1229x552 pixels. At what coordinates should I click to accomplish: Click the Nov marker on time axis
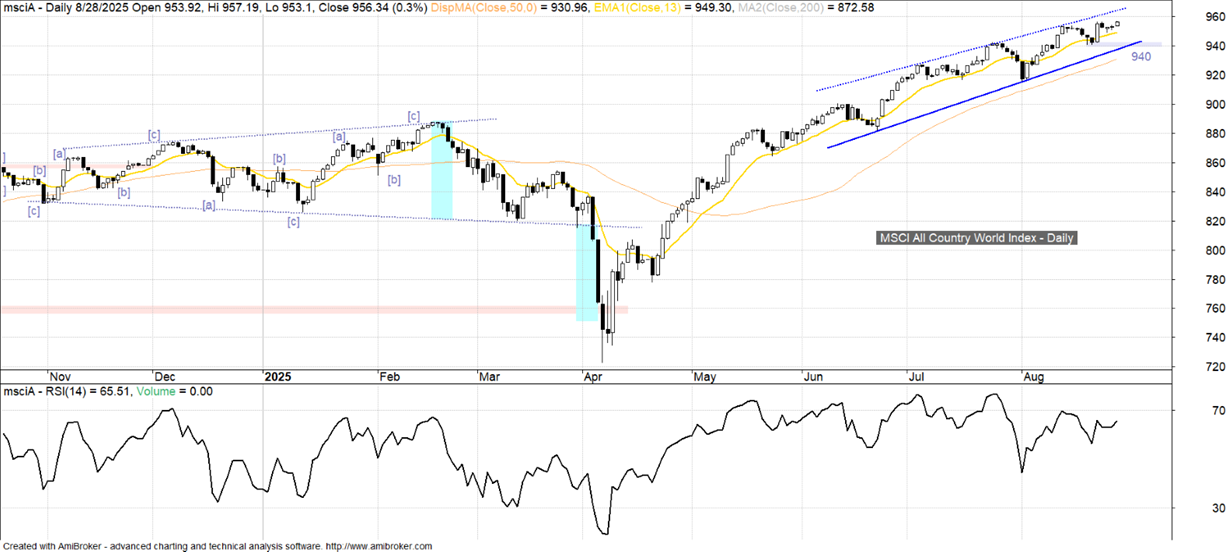pos(60,405)
